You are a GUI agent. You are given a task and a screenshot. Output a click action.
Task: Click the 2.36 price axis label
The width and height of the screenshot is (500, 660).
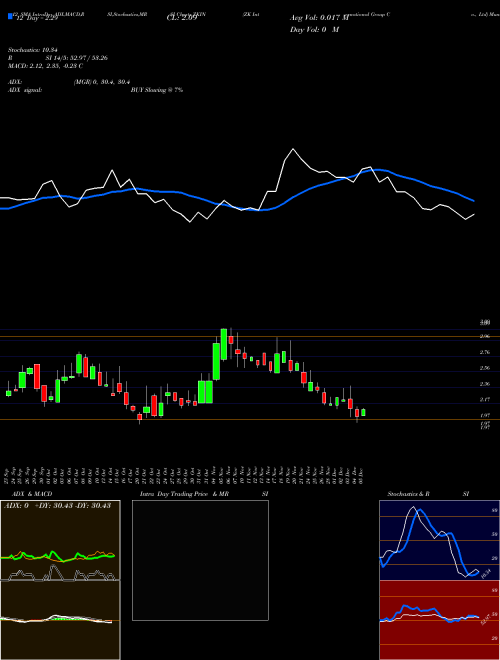[x=485, y=384]
